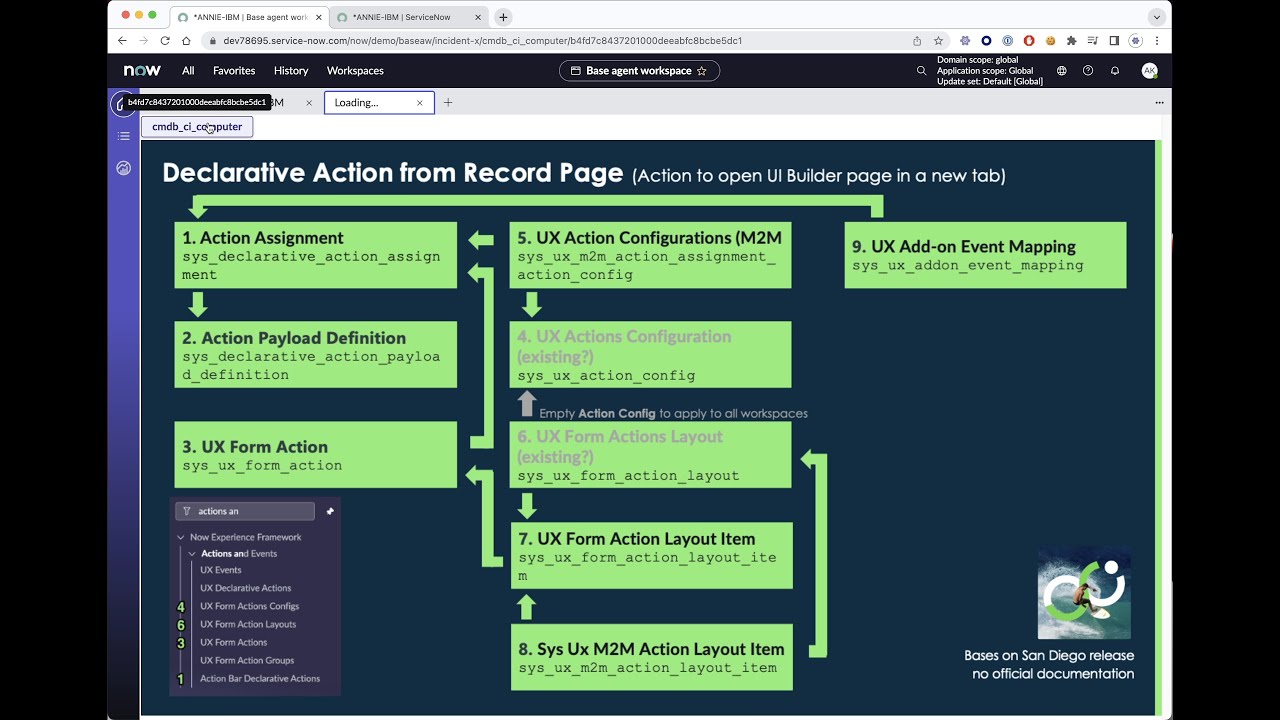Click the cmdb_ci_computer button
Screen dimensions: 1280x720
197,127
